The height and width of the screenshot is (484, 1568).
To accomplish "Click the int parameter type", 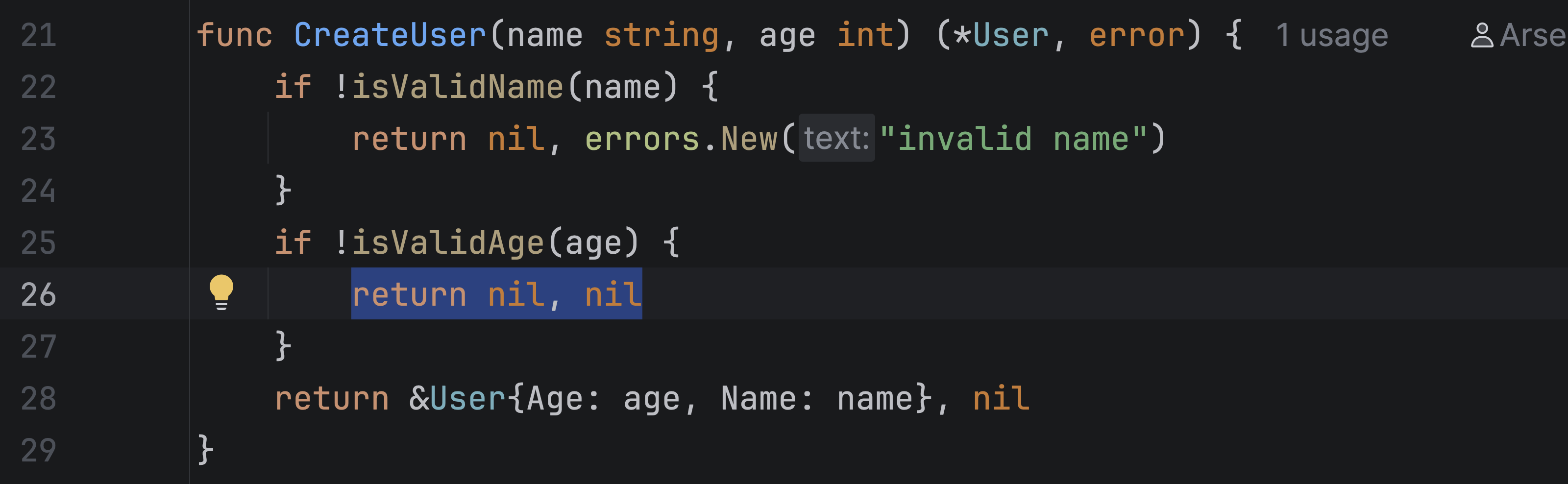I will tap(865, 35).
